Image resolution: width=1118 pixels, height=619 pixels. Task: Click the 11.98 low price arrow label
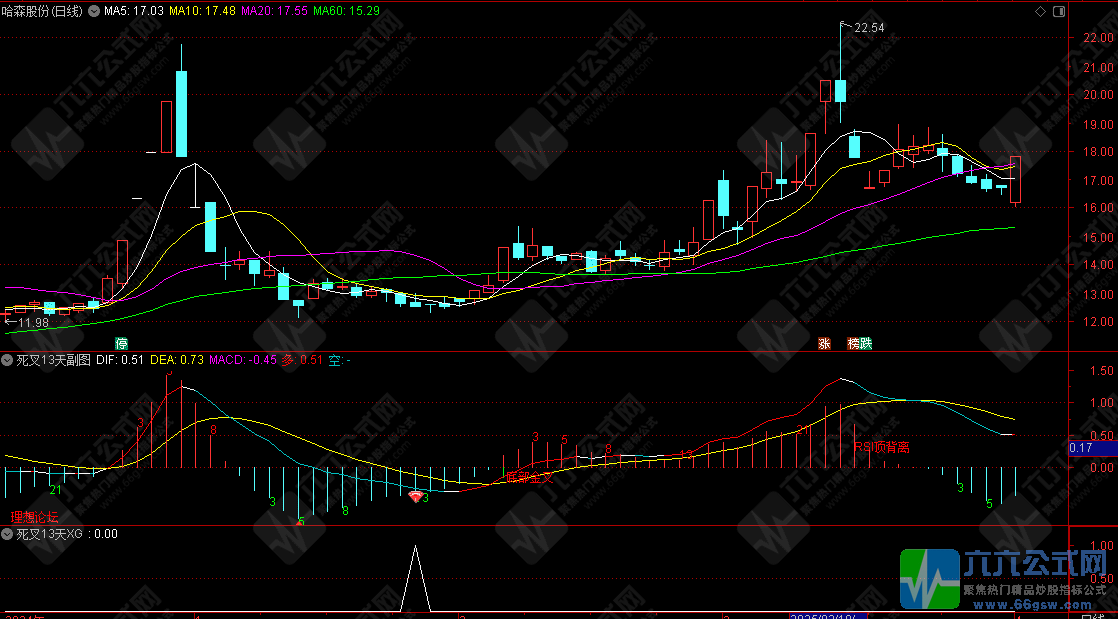pyautogui.click(x=27, y=322)
